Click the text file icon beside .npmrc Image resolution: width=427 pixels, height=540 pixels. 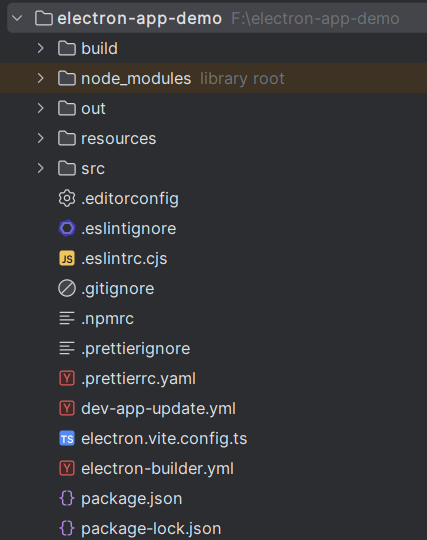click(x=67, y=318)
